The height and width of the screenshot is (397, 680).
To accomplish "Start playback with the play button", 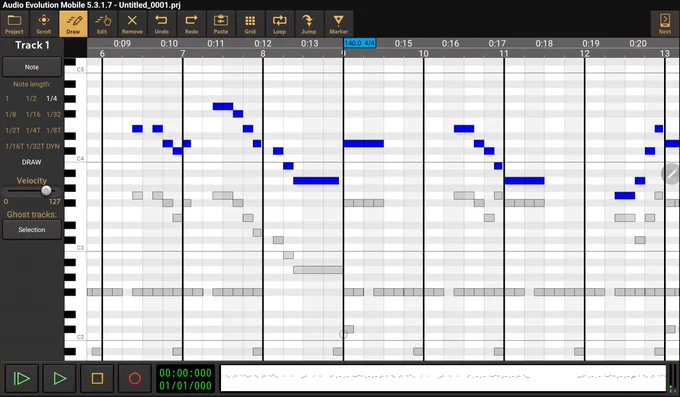I will pos(59,379).
